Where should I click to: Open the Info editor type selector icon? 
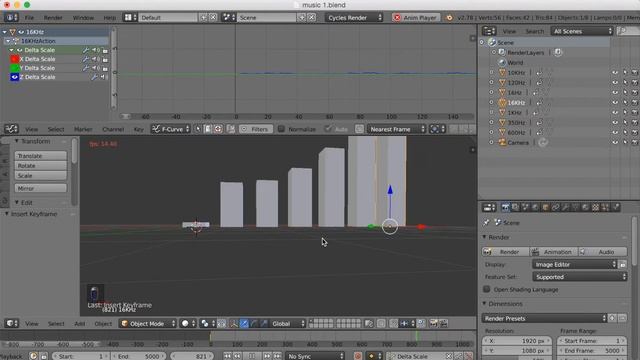pos(11,18)
